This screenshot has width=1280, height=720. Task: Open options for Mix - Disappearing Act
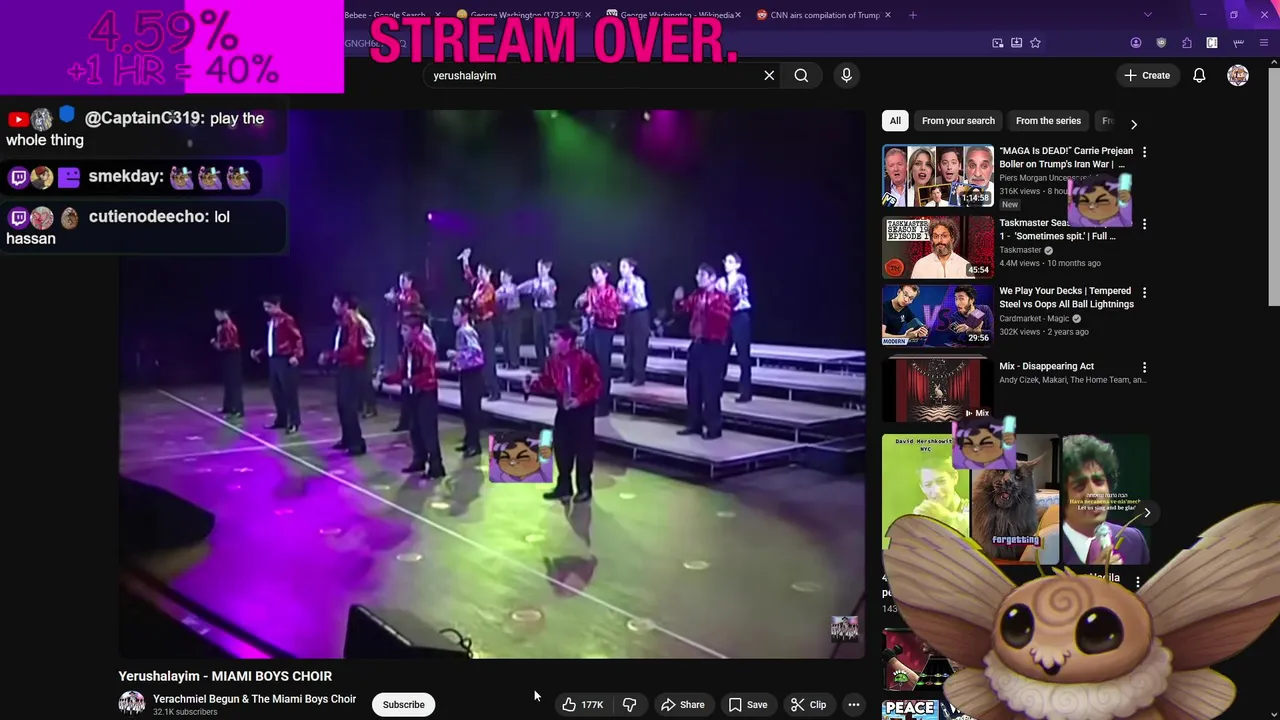1144,367
